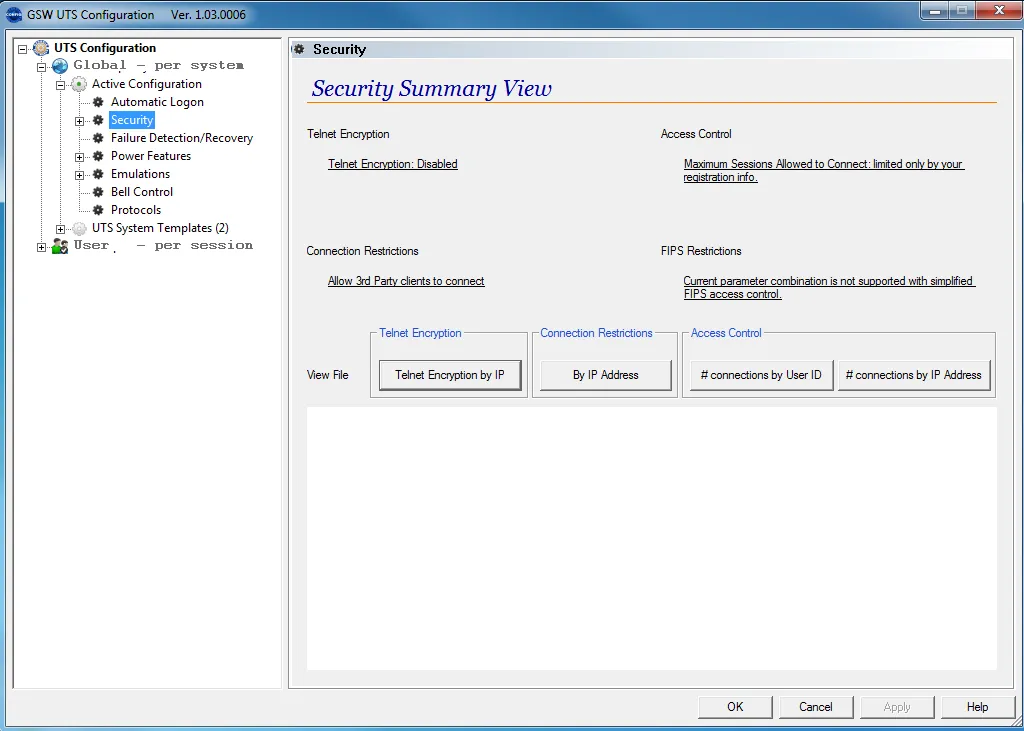
Task: Expand the Power Features node
Action: 79,157
